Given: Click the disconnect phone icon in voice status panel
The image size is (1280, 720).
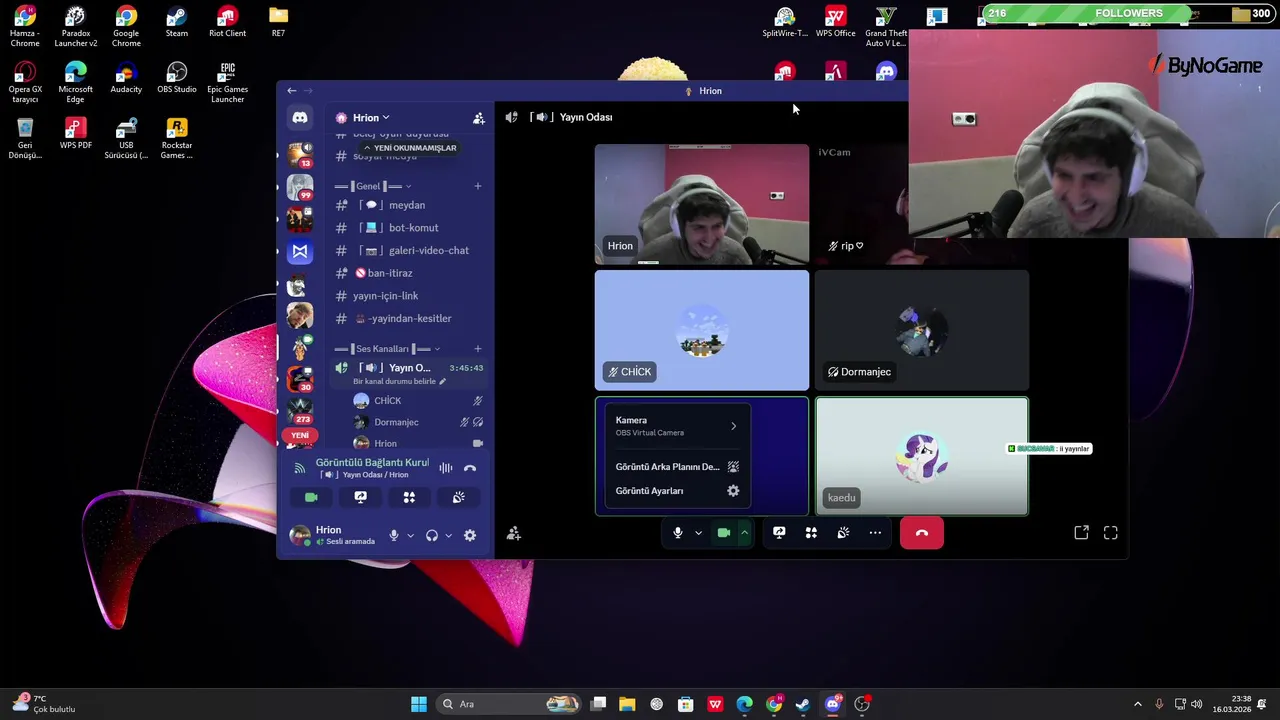Looking at the screenshot, I should pos(470,468).
